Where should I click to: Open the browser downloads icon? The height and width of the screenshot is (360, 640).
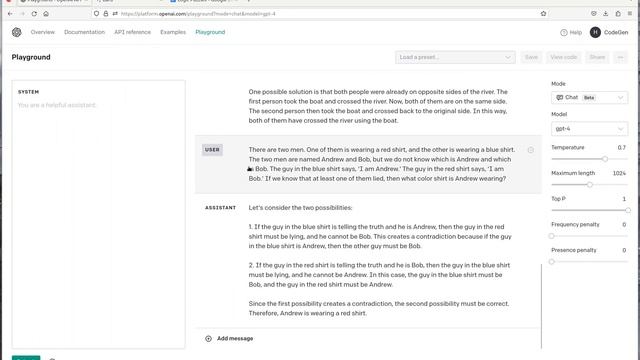click(x=606, y=13)
